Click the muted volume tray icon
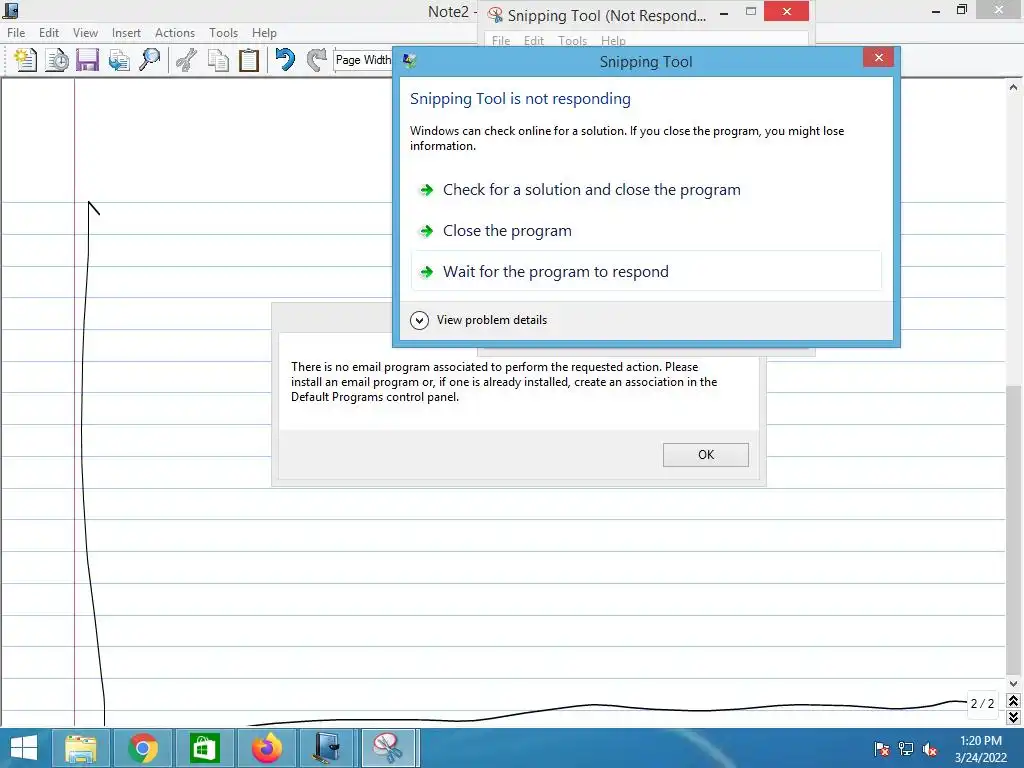Screen dimensions: 1024x768 930,749
